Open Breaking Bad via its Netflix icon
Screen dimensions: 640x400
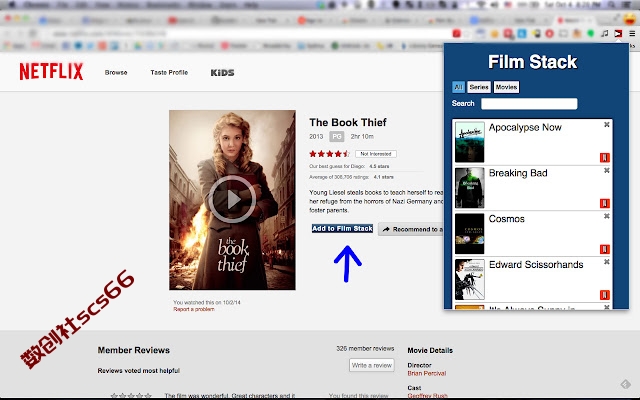(604, 203)
